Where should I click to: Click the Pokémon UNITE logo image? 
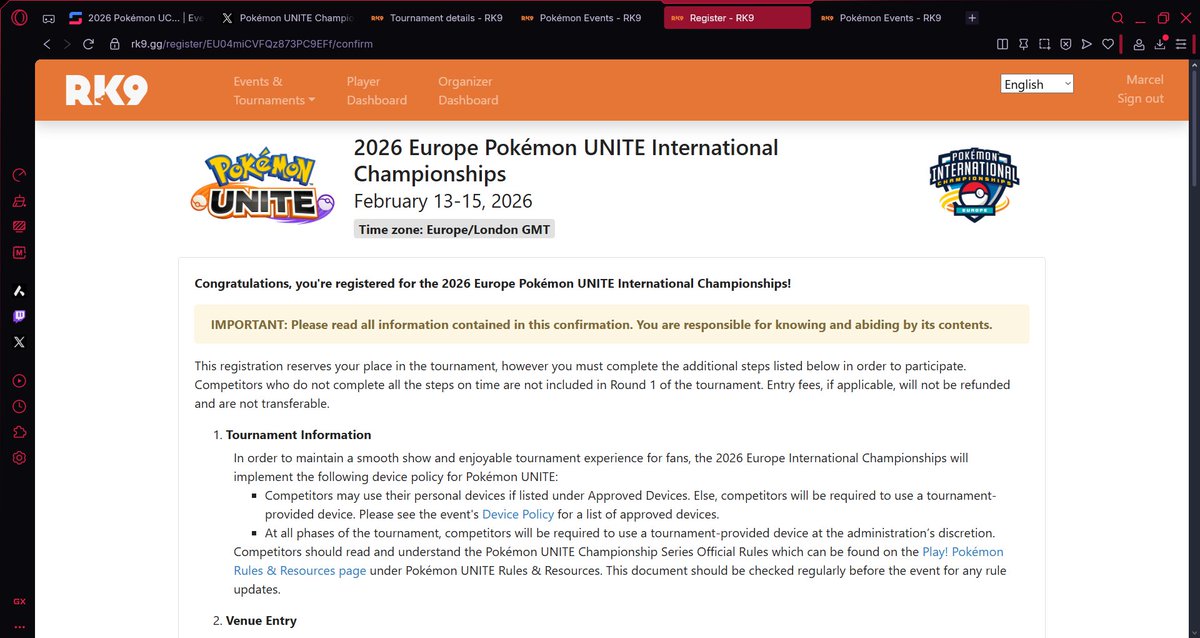tap(262, 188)
